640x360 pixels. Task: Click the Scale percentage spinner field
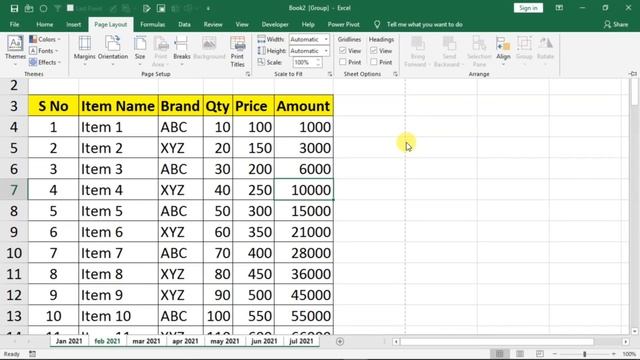tap(307, 62)
